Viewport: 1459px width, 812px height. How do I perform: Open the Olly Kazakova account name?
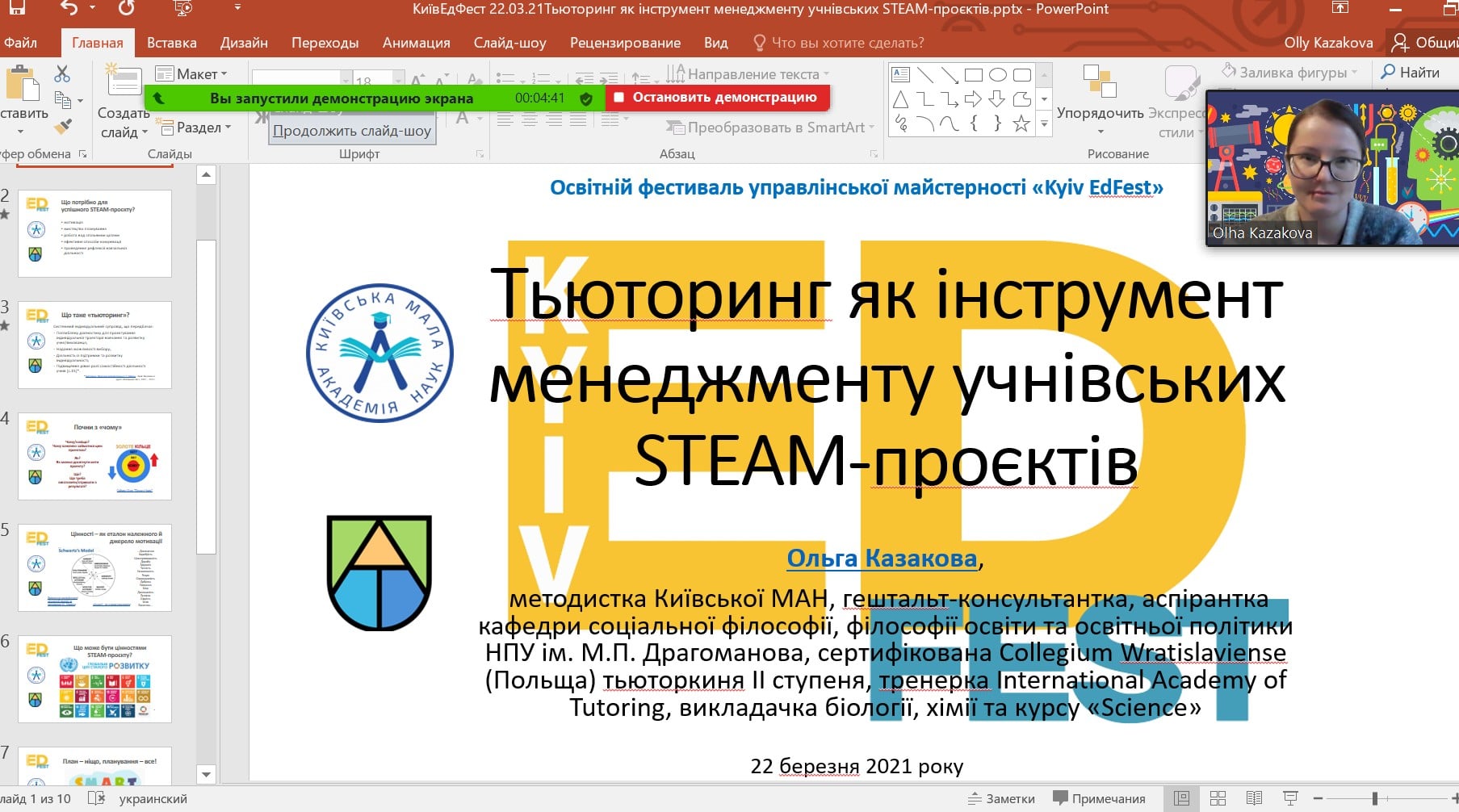[x=1328, y=42]
